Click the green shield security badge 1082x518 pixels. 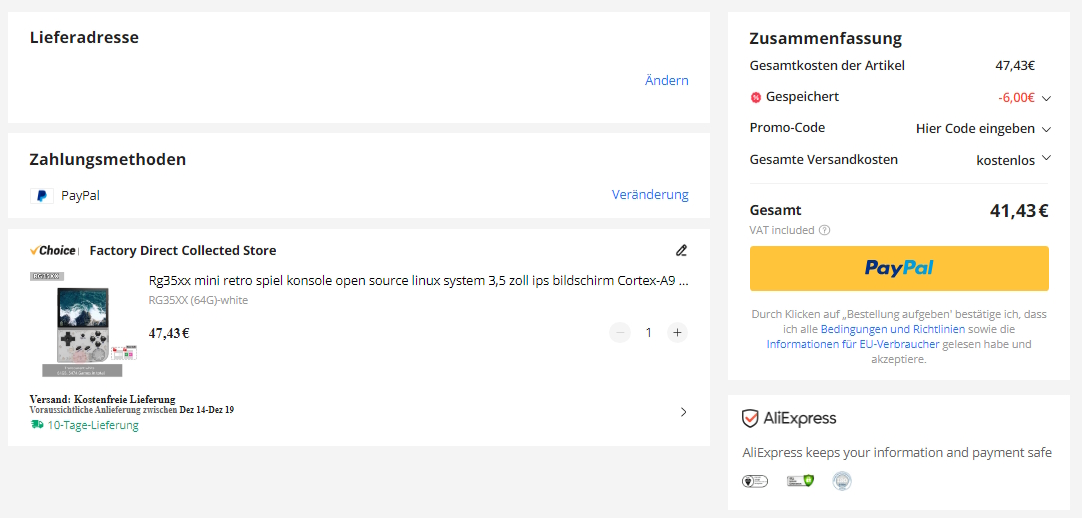click(800, 481)
